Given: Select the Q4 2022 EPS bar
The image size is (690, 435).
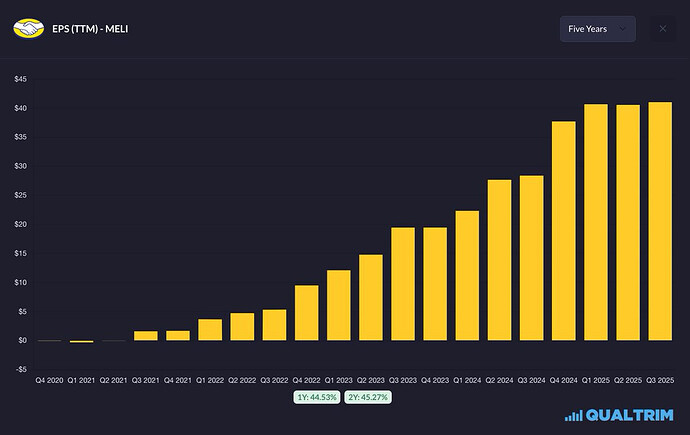Looking at the screenshot, I should pyautogui.click(x=307, y=313).
